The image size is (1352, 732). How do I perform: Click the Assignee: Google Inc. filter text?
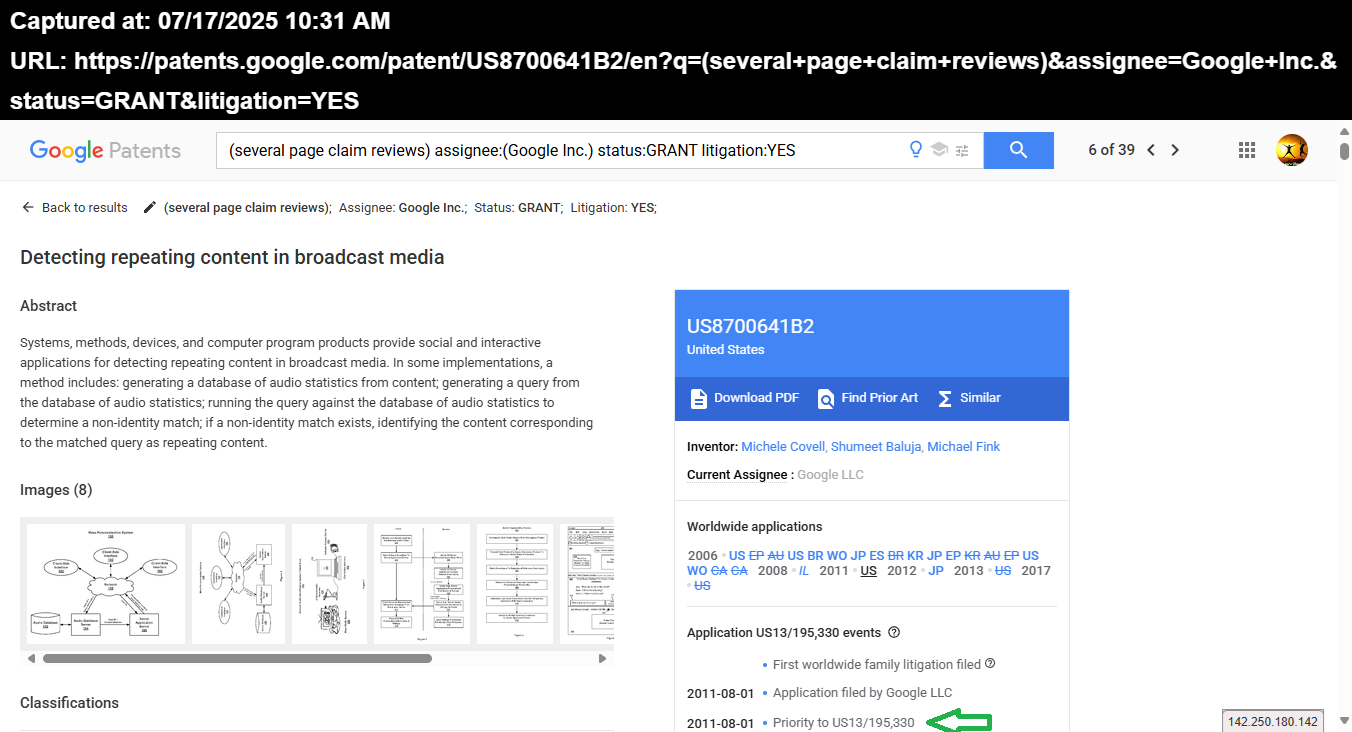coord(402,208)
